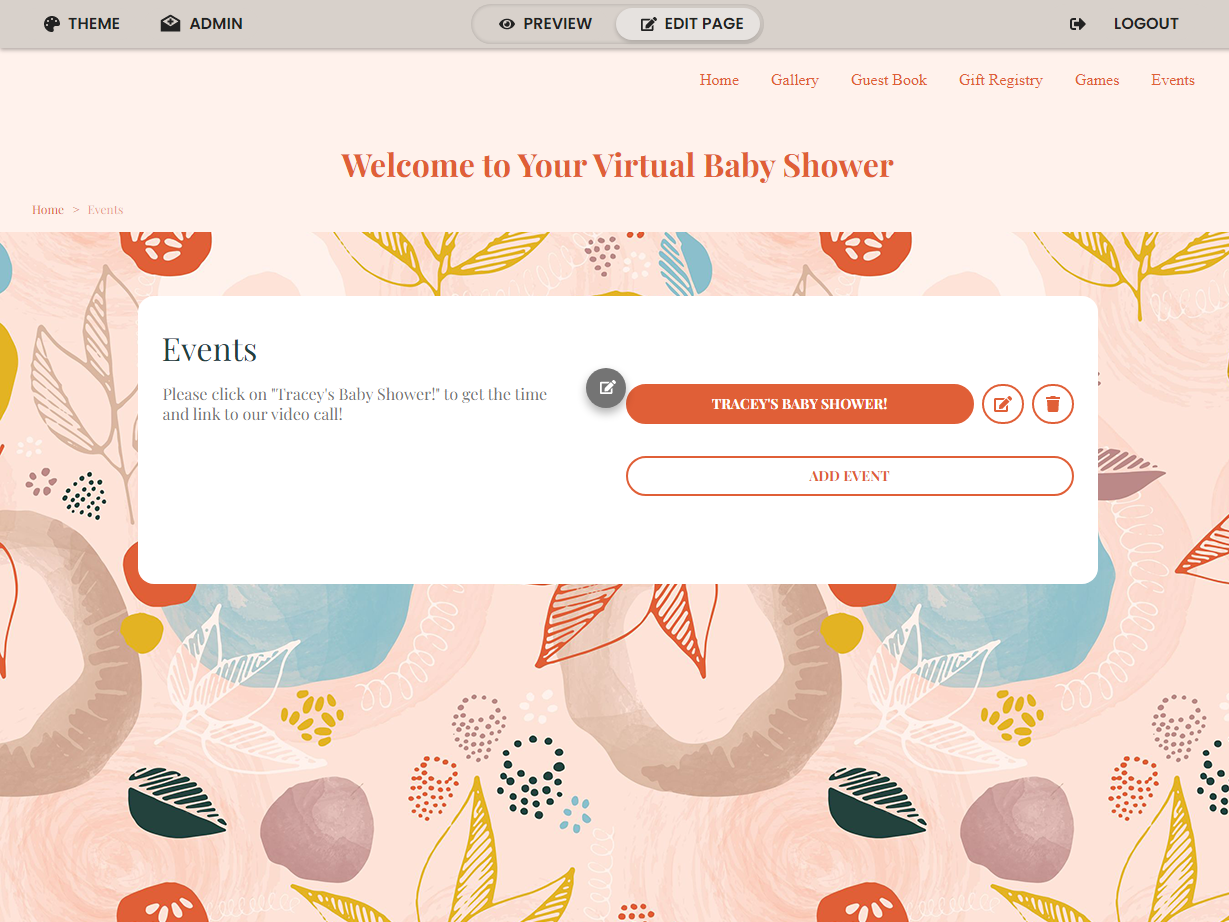Viewport: 1229px width, 922px height.
Task: Go to Gallery in the navigation
Action: click(x=795, y=80)
